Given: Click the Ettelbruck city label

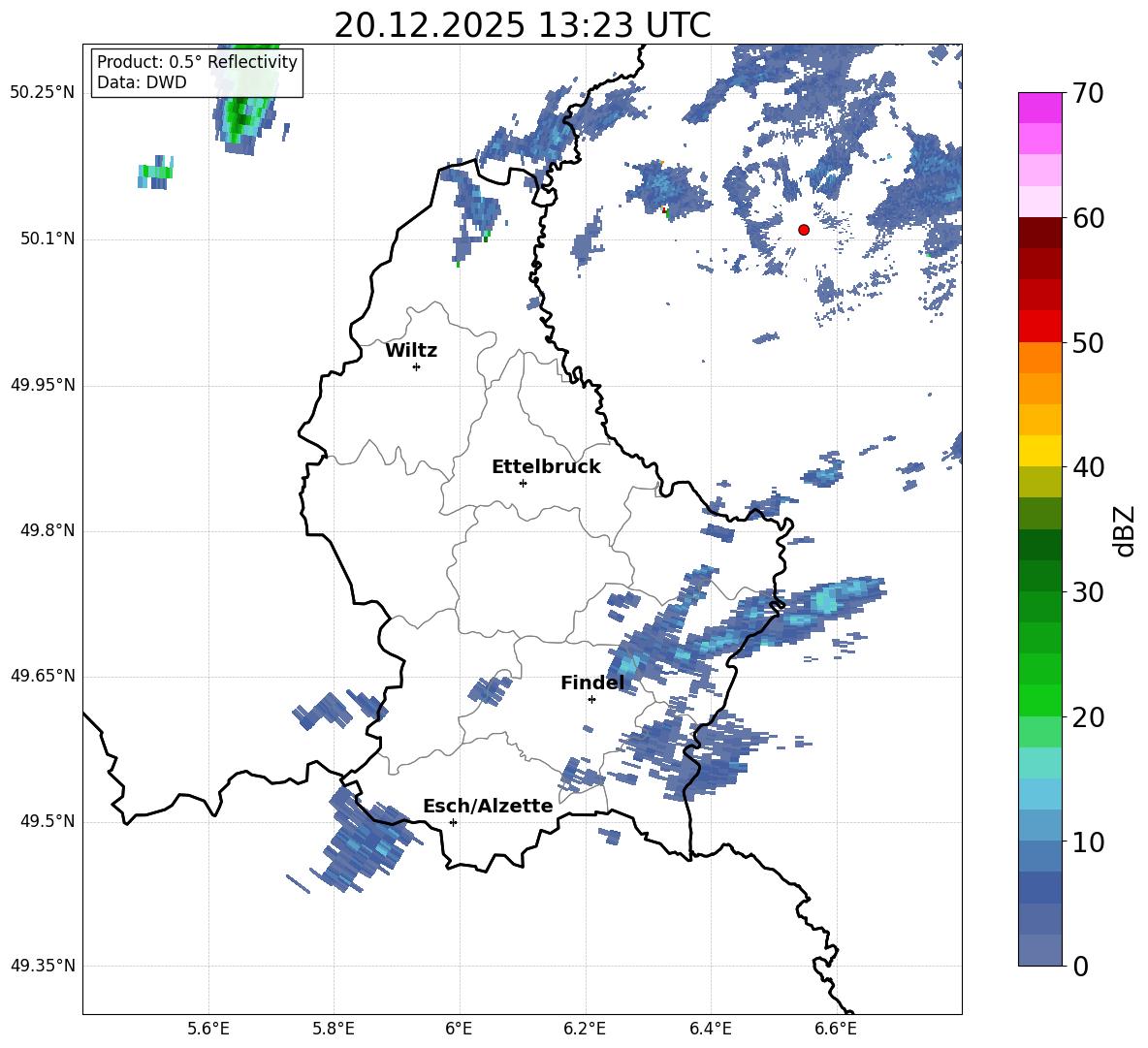Looking at the screenshot, I should coord(546,467).
